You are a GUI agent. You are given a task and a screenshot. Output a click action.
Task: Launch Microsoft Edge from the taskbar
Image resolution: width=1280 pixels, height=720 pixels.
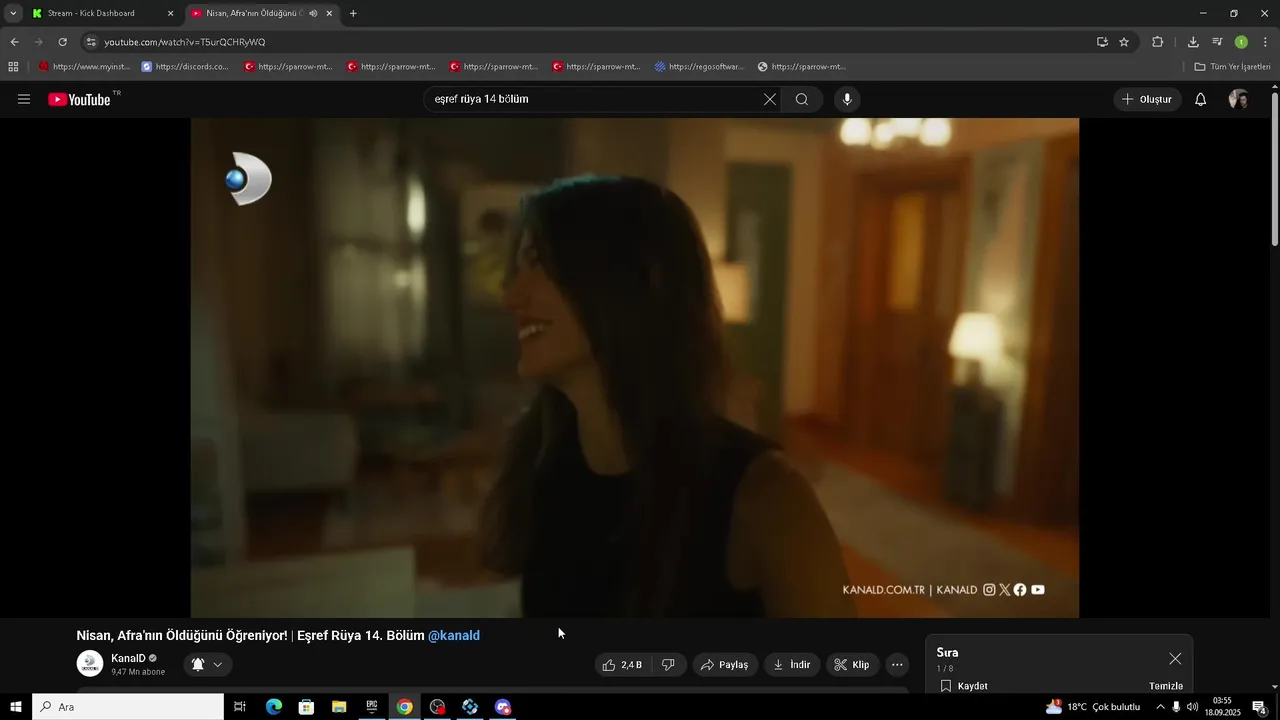click(x=273, y=707)
